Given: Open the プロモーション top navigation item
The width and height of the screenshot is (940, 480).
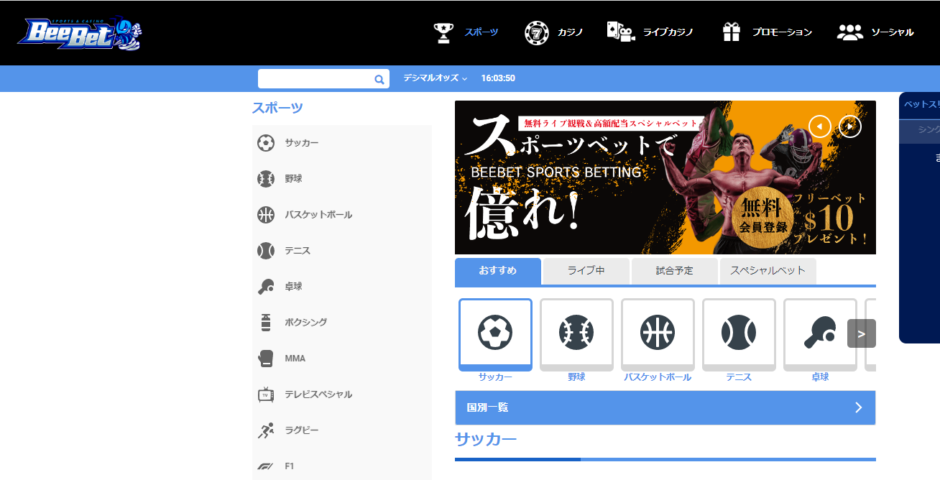Looking at the screenshot, I should (x=782, y=32).
